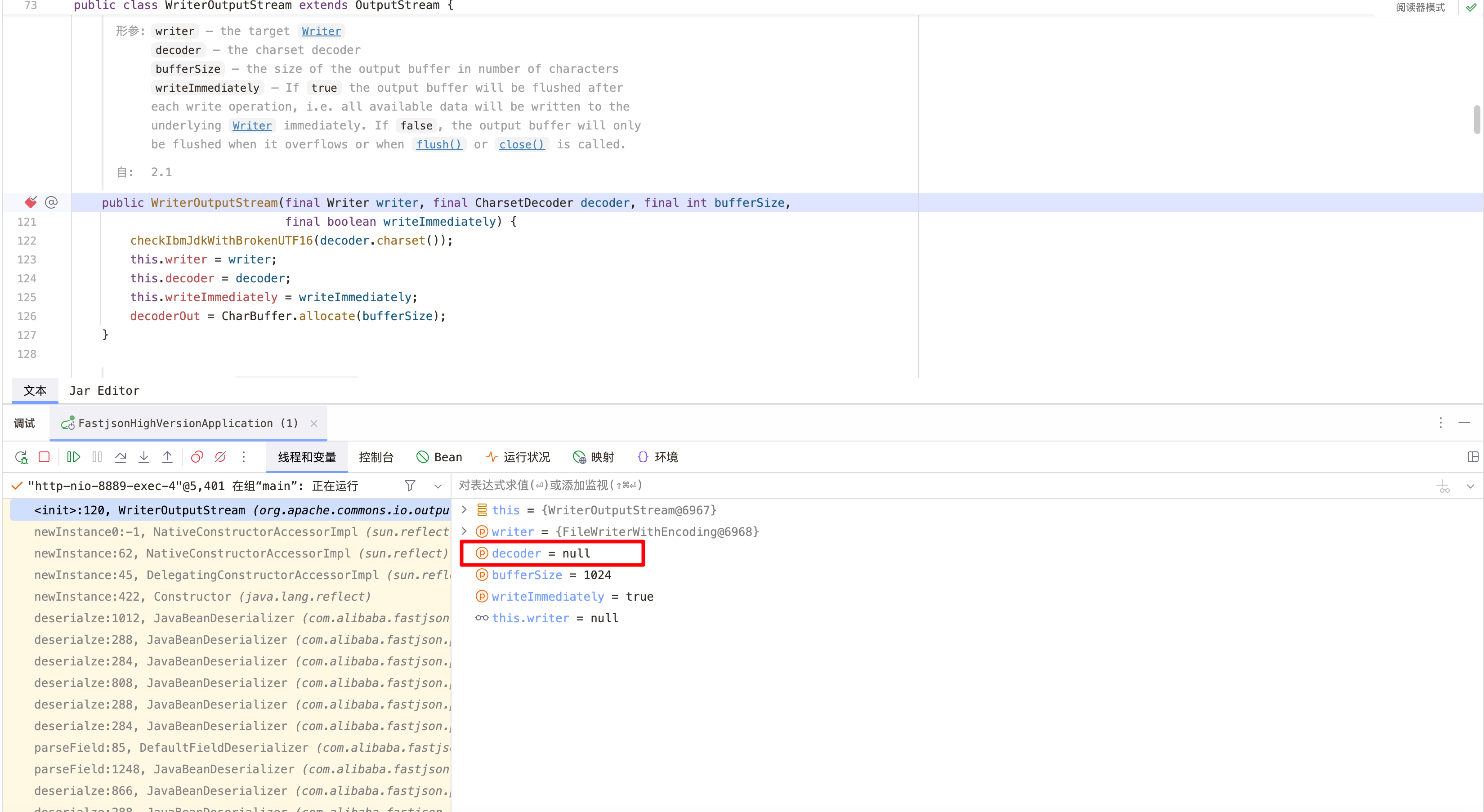This screenshot has width=1484, height=812.
Task: Open the flush() documentation link
Action: pos(439,144)
